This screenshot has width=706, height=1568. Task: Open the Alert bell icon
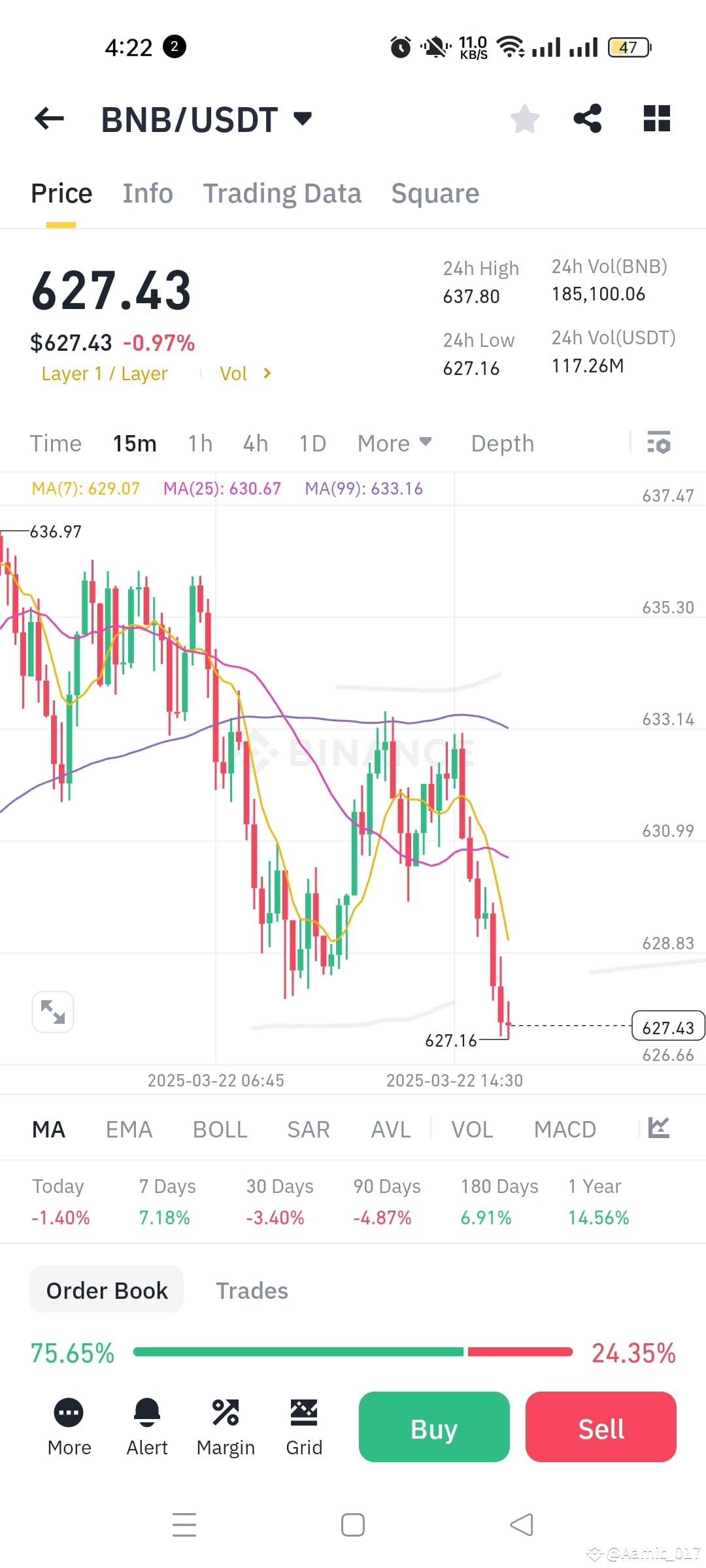click(x=146, y=1411)
